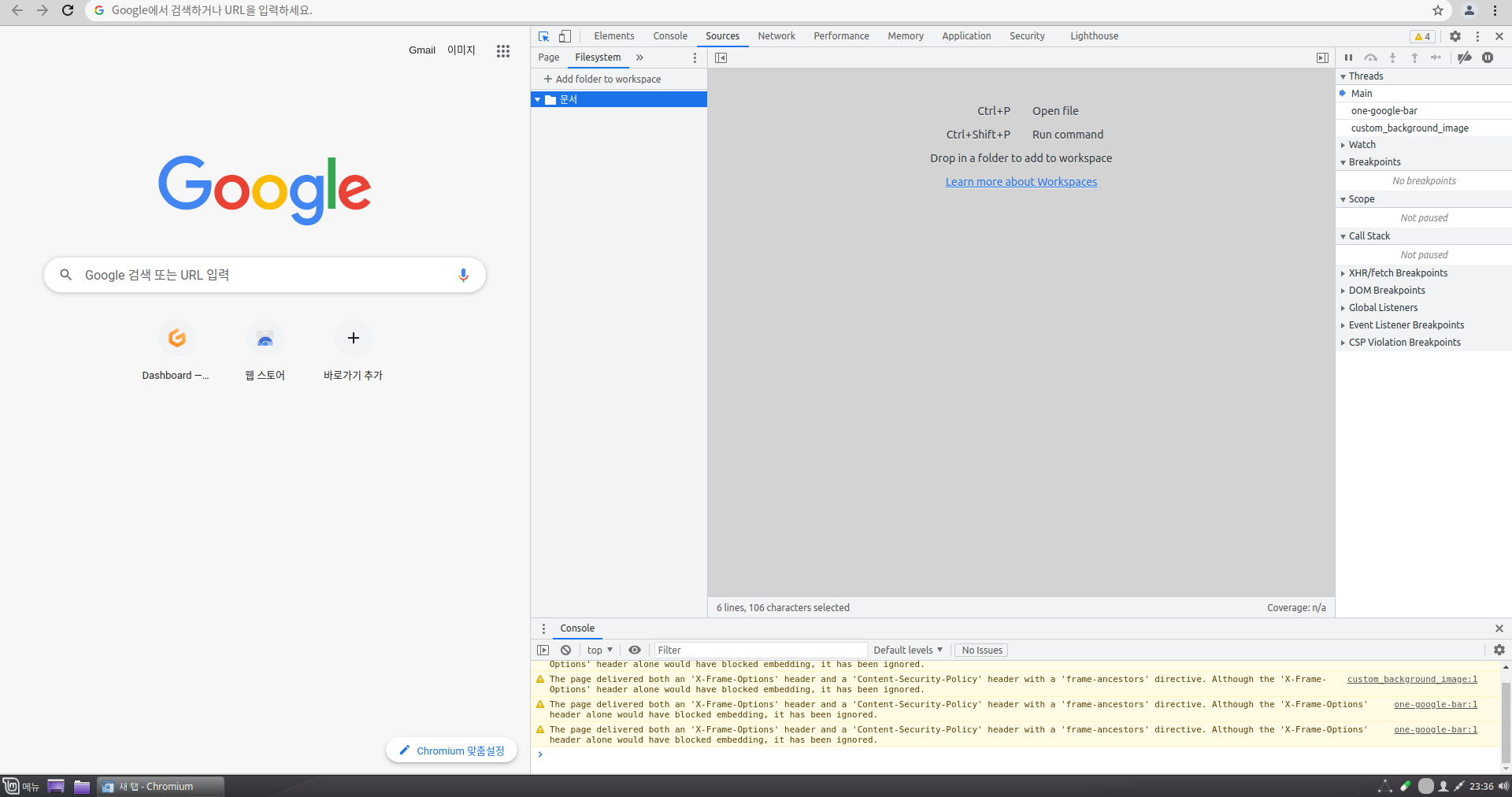Click Chromium 맞춤설정 button
This screenshot has width=1512, height=797.
(452, 751)
